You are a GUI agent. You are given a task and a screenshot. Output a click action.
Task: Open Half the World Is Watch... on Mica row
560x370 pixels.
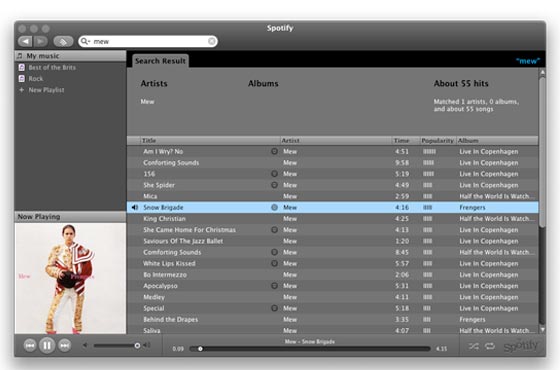coord(497,196)
